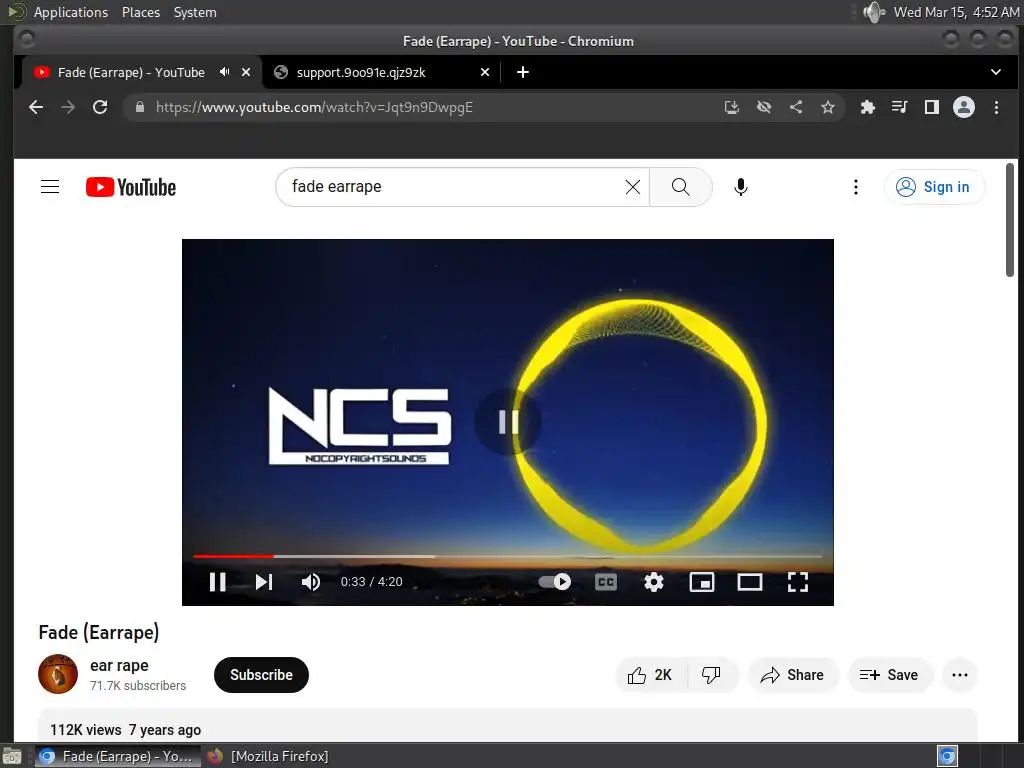This screenshot has width=1024, height=768.
Task: Expand the 112K views description box
Action: pos(507,725)
